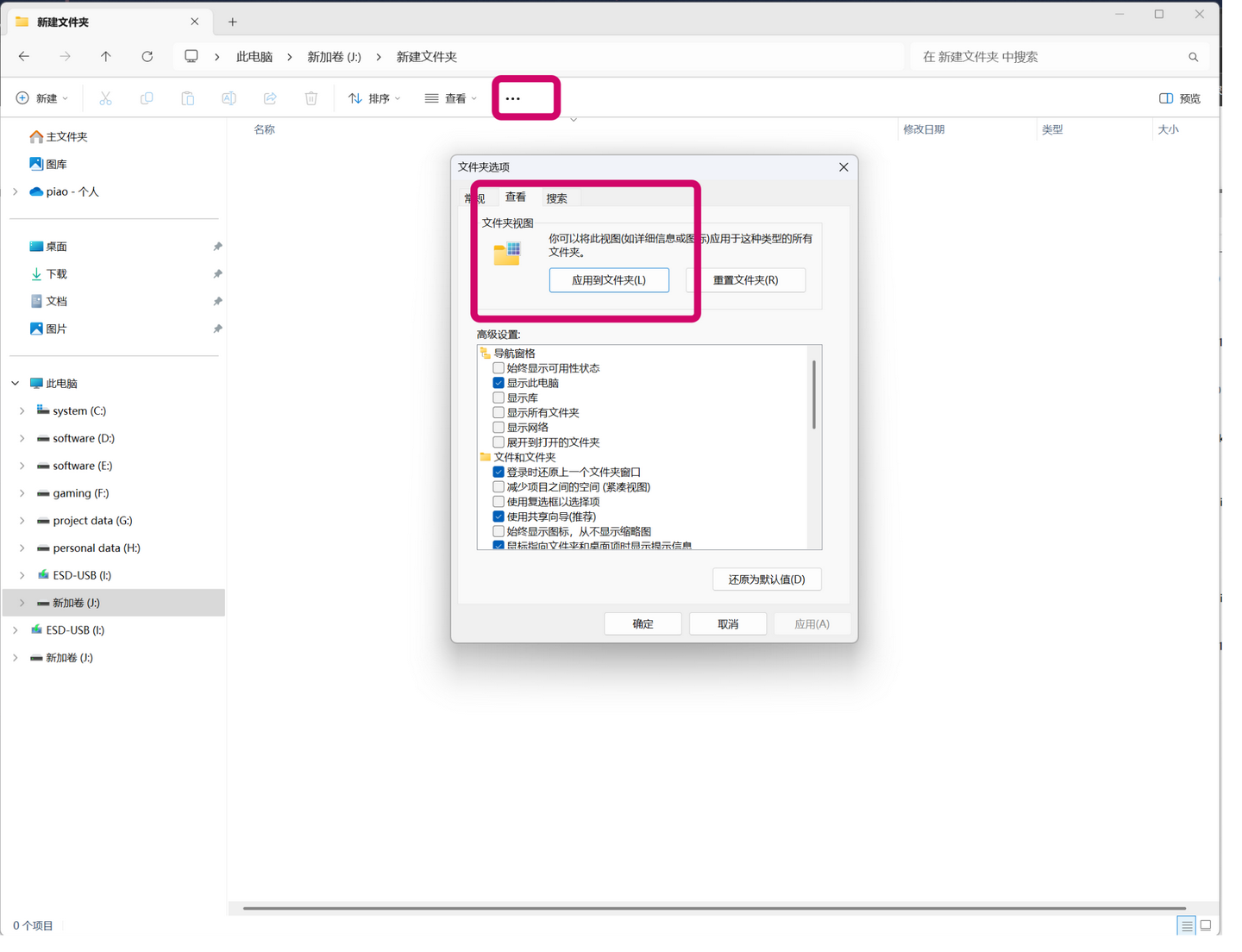
Task: Click the Delete trash icon
Action: (311, 97)
